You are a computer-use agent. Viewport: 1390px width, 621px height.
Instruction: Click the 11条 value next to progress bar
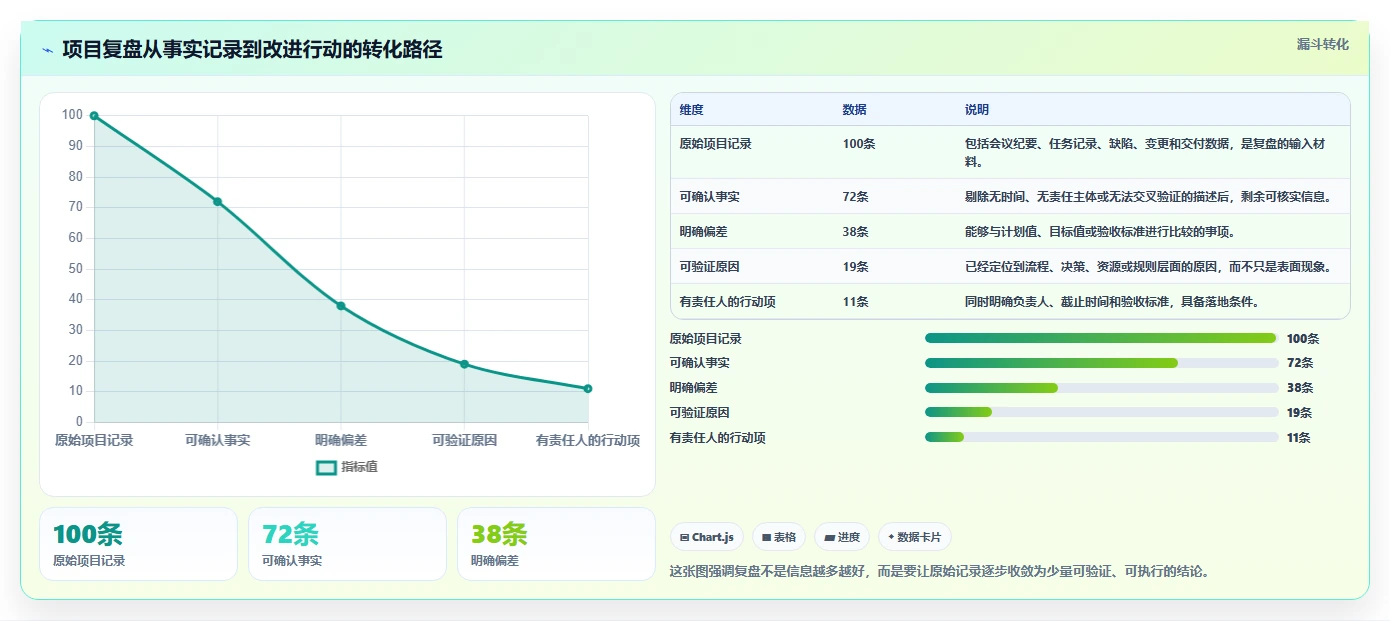tap(1298, 438)
